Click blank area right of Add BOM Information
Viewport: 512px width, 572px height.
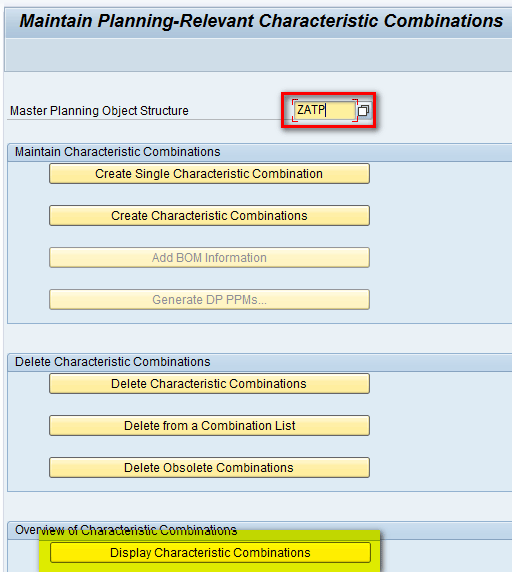click(439, 258)
